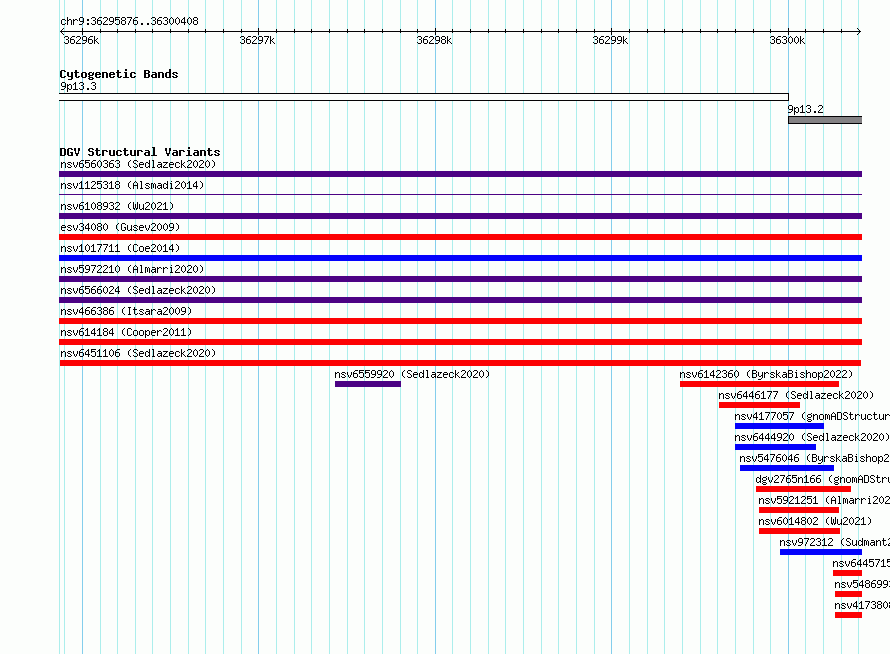This screenshot has width=890, height=654.
Task: Click the red bar under nsv6445715
Action: pos(847,573)
